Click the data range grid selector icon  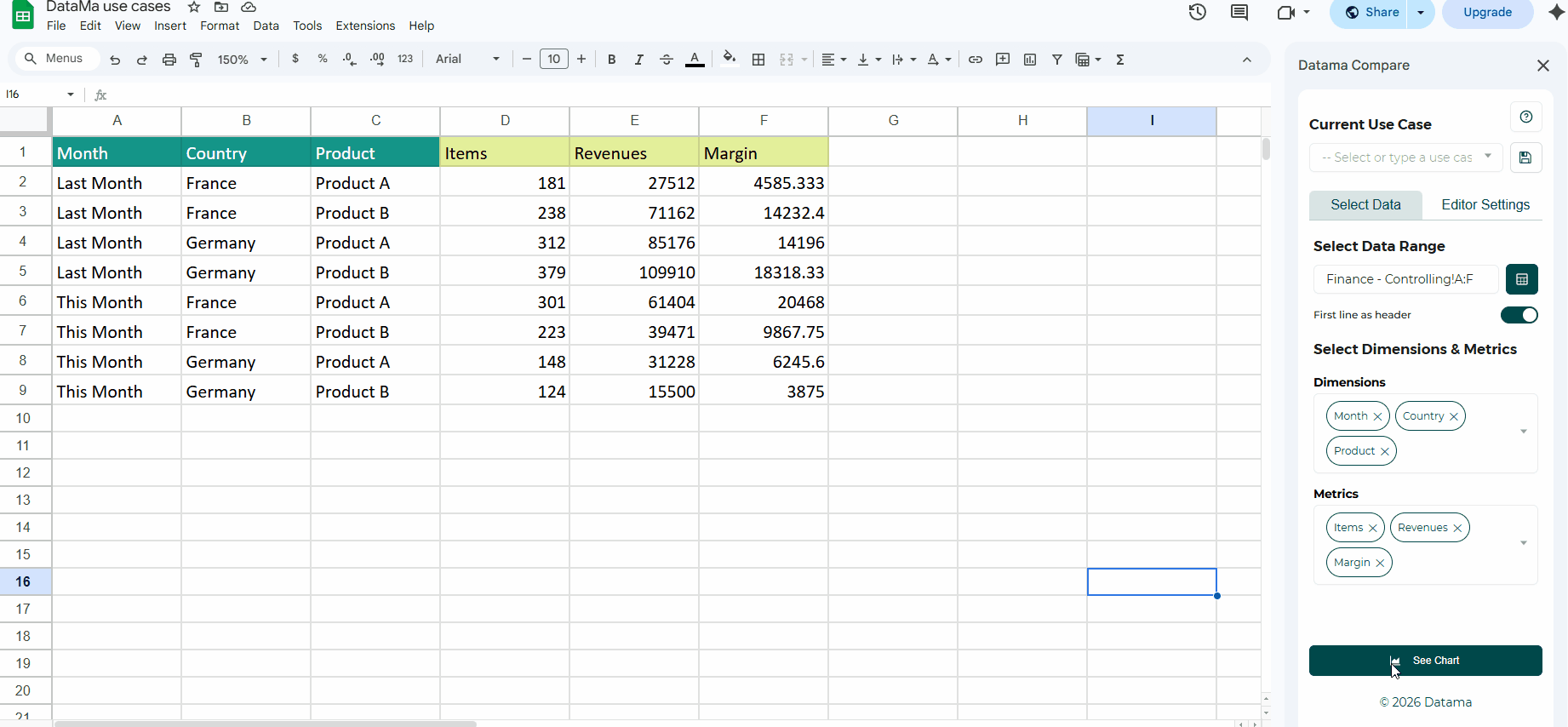[1521, 279]
